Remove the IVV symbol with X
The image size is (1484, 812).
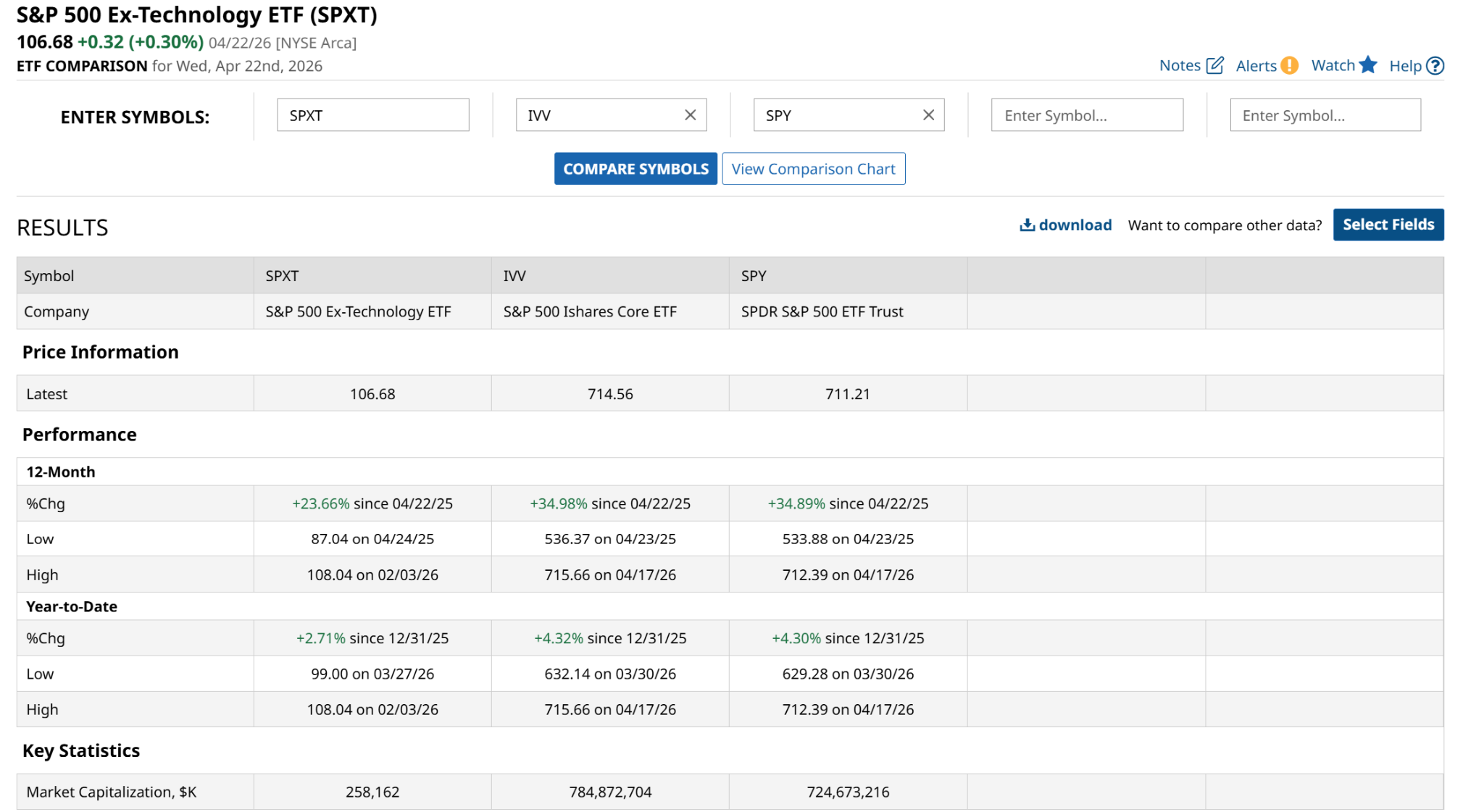click(690, 115)
